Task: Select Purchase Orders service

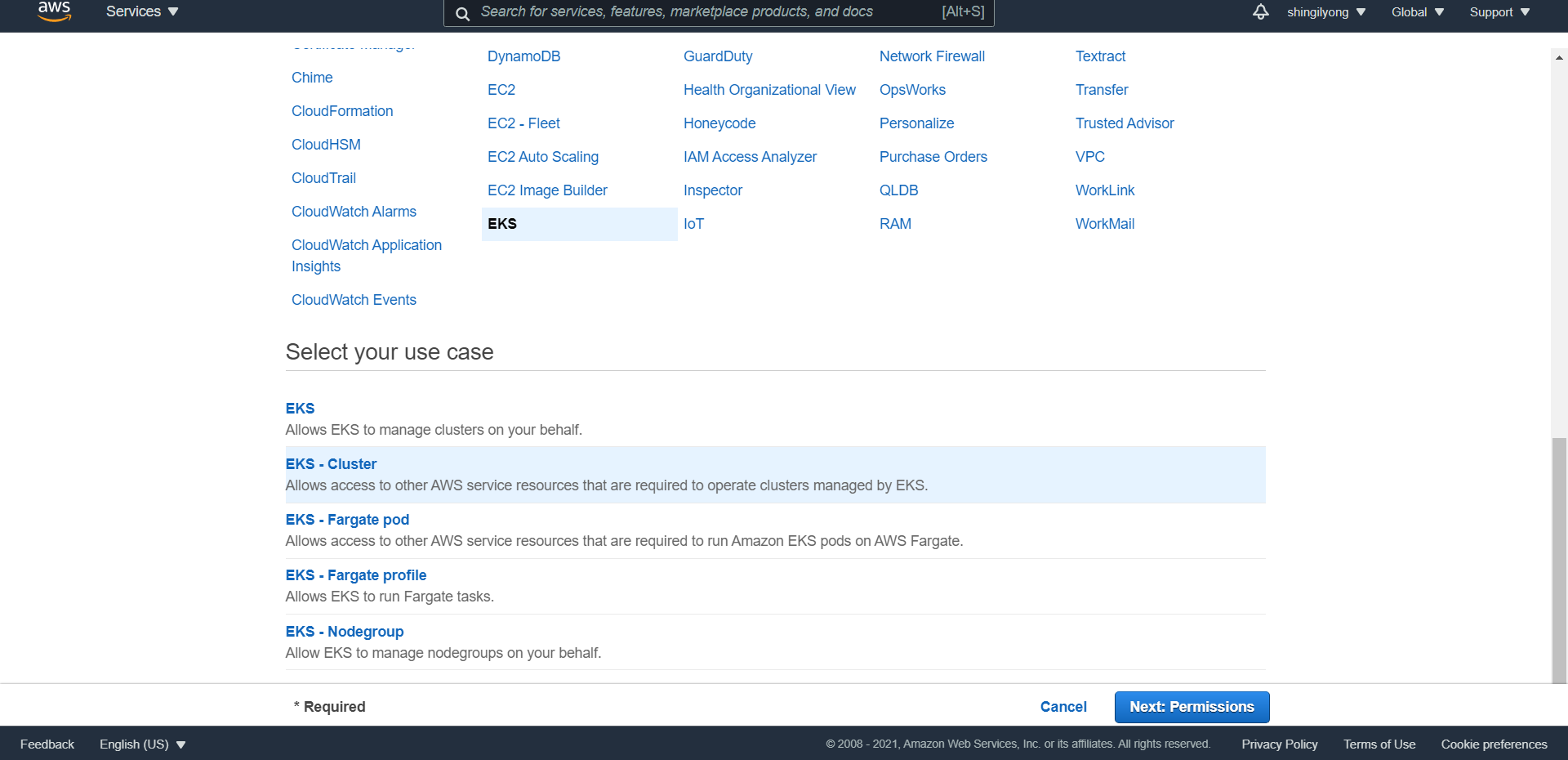Action: click(x=933, y=157)
